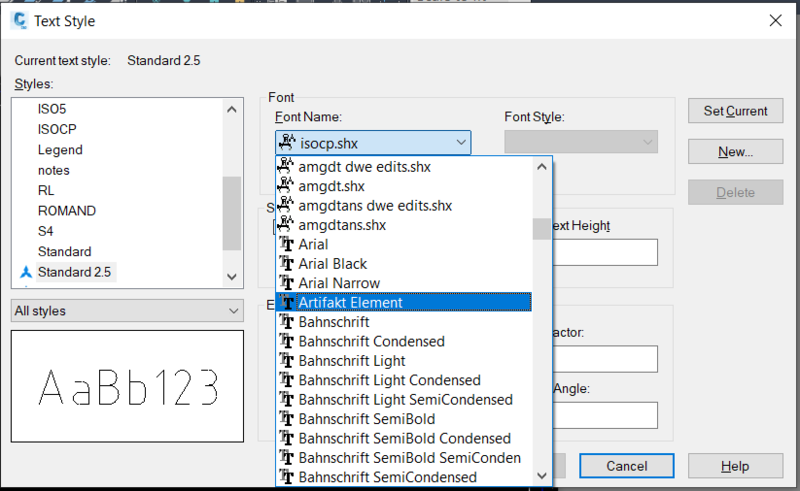The image size is (800, 491).
Task: Click the SHX icon beside amgdtans.shx
Action: point(287,225)
